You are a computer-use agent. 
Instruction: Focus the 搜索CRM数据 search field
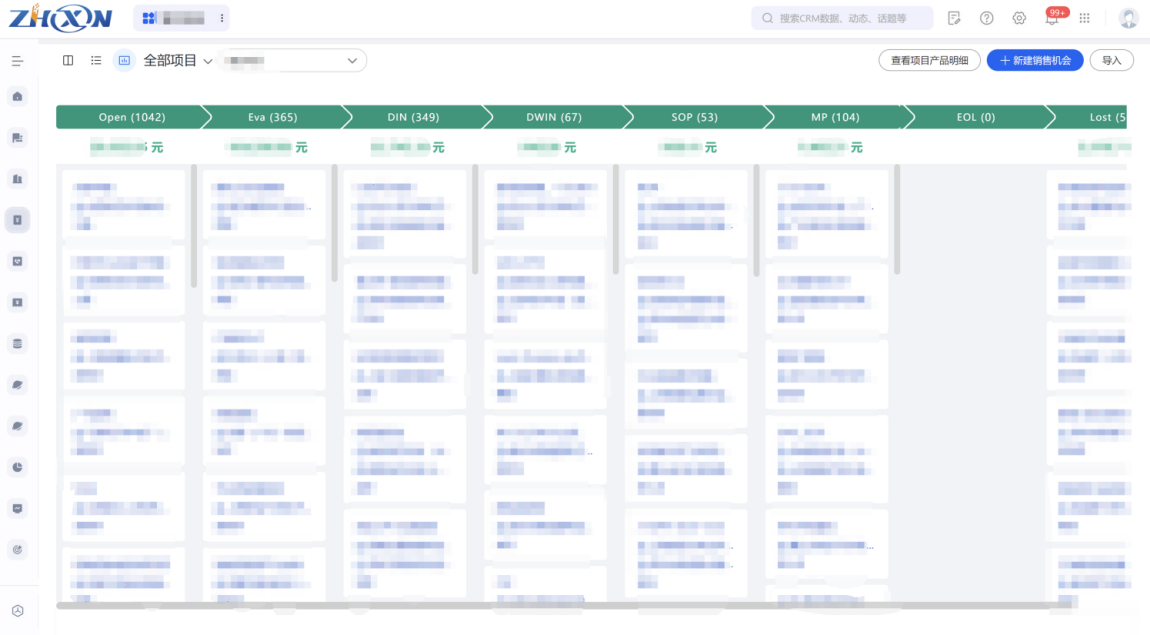point(842,18)
